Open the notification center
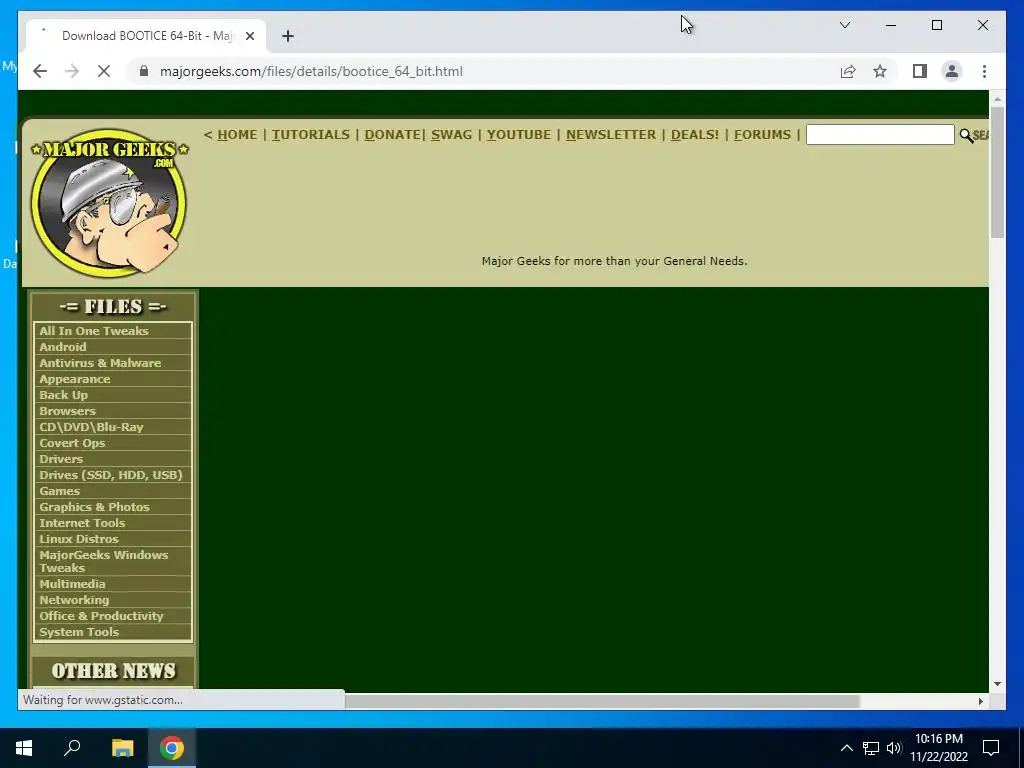Image resolution: width=1024 pixels, height=768 pixels. [991, 748]
